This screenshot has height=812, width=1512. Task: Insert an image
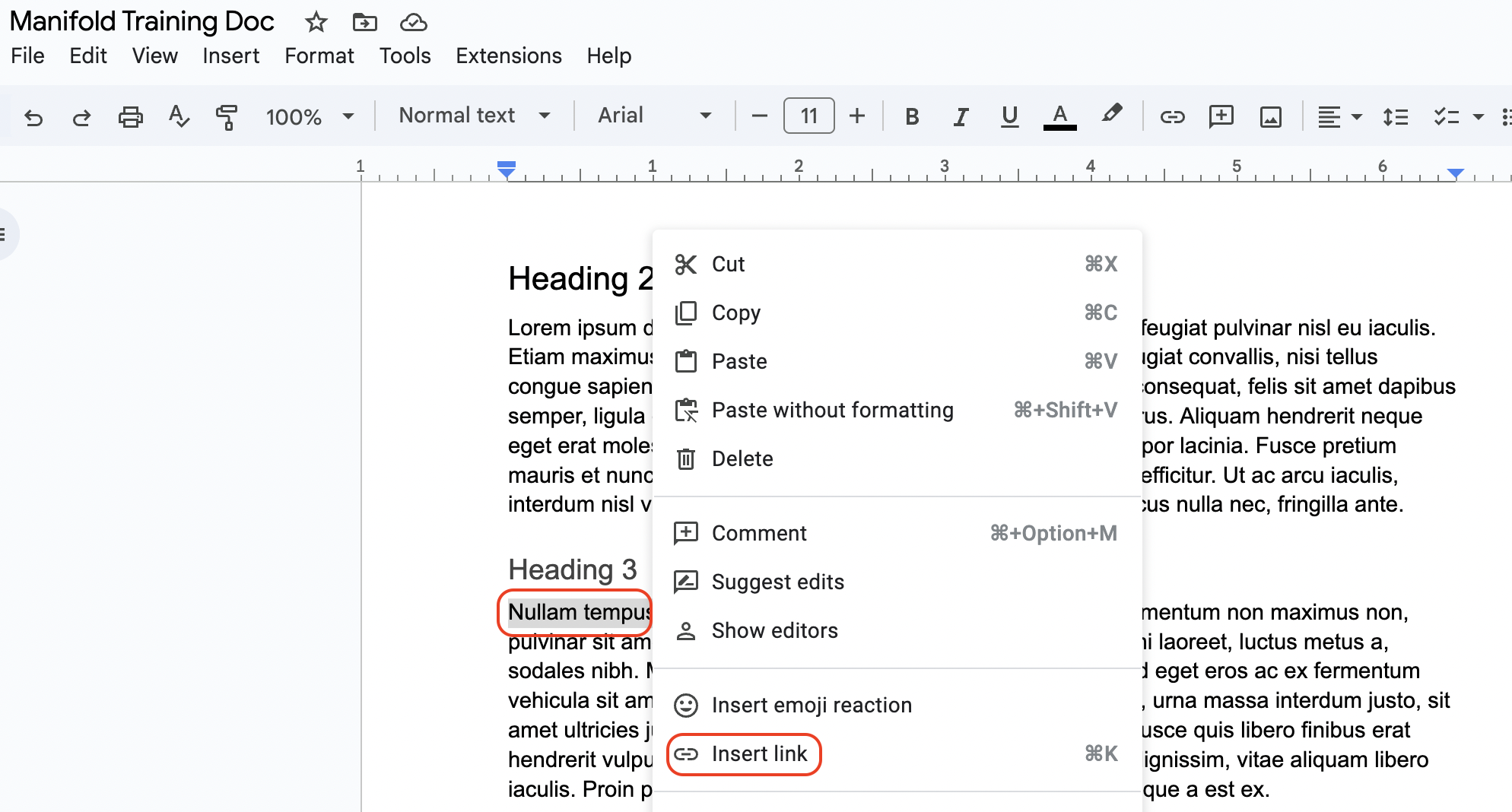[x=1270, y=116]
